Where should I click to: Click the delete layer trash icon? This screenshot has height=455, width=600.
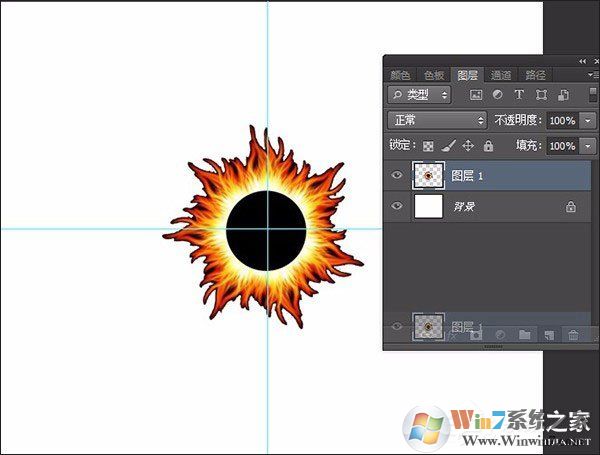(x=573, y=335)
